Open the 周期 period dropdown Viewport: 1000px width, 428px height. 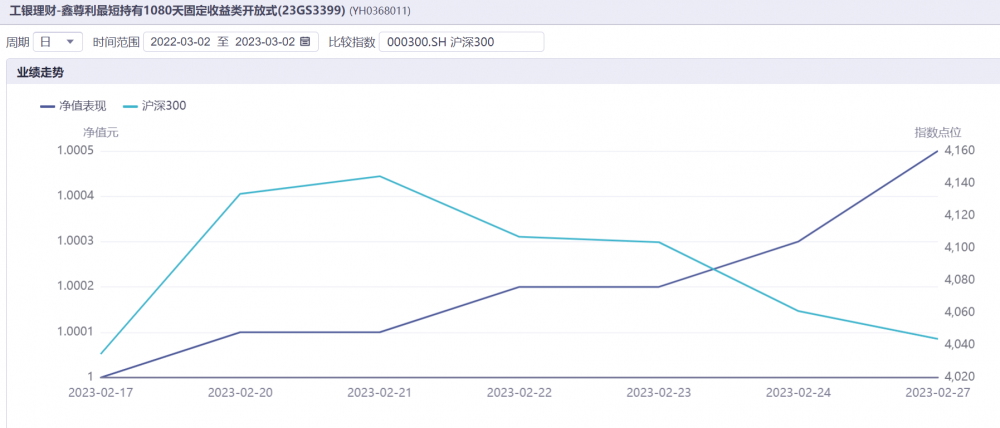58,42
